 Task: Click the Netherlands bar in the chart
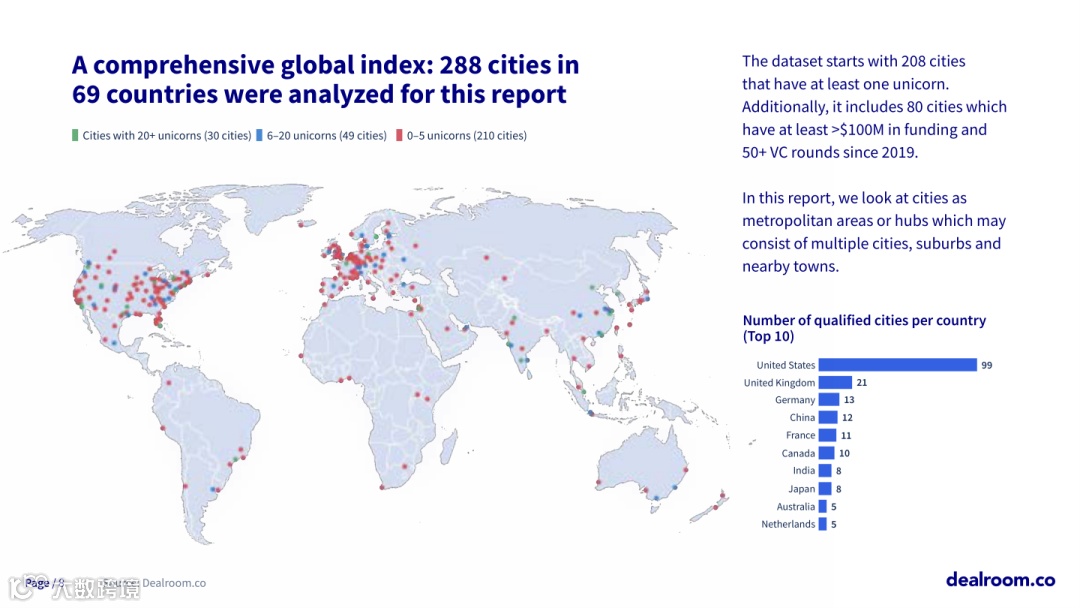tap(822, 524)
